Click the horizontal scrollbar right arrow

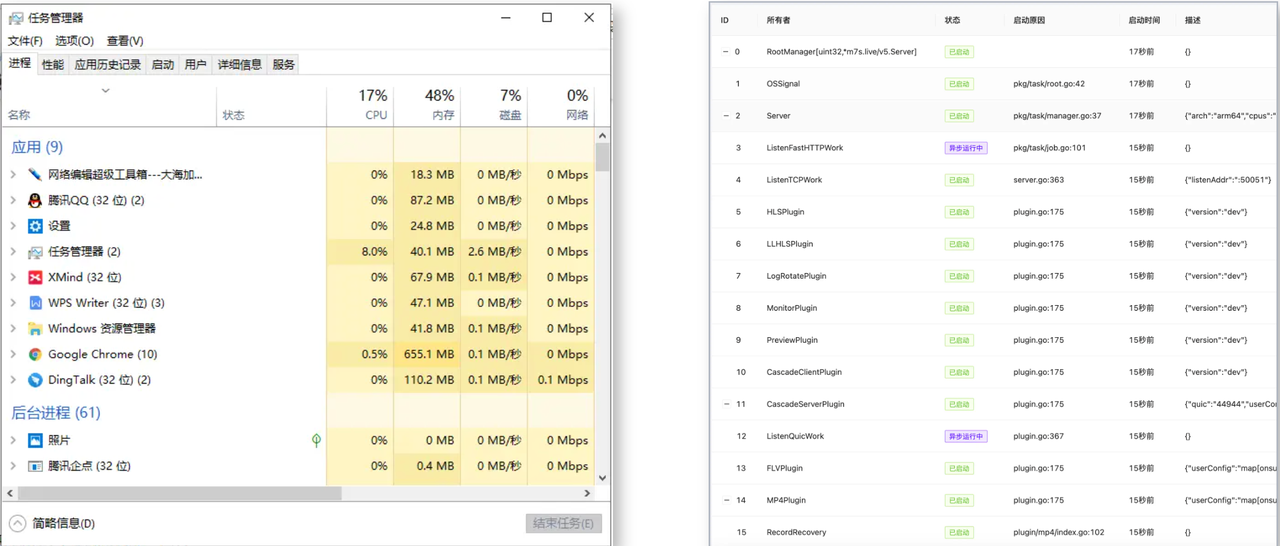587,493
